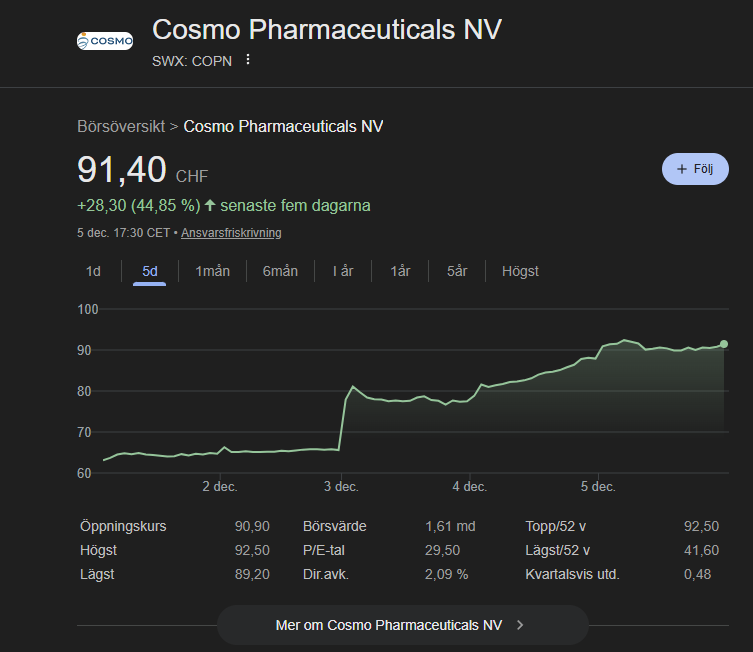Click the 2 dec. axis label
Viewport: 753px width, 652px height.
click(219, 487)
